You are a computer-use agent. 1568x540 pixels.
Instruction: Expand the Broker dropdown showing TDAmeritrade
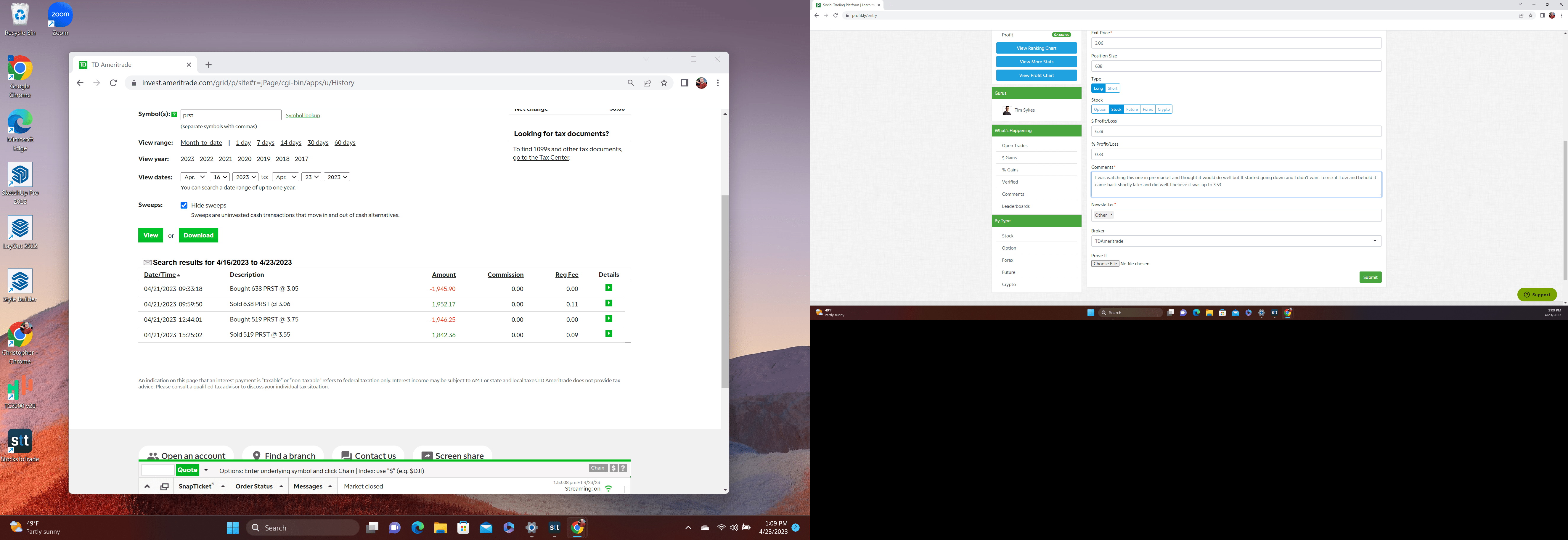coord(1236,241)
